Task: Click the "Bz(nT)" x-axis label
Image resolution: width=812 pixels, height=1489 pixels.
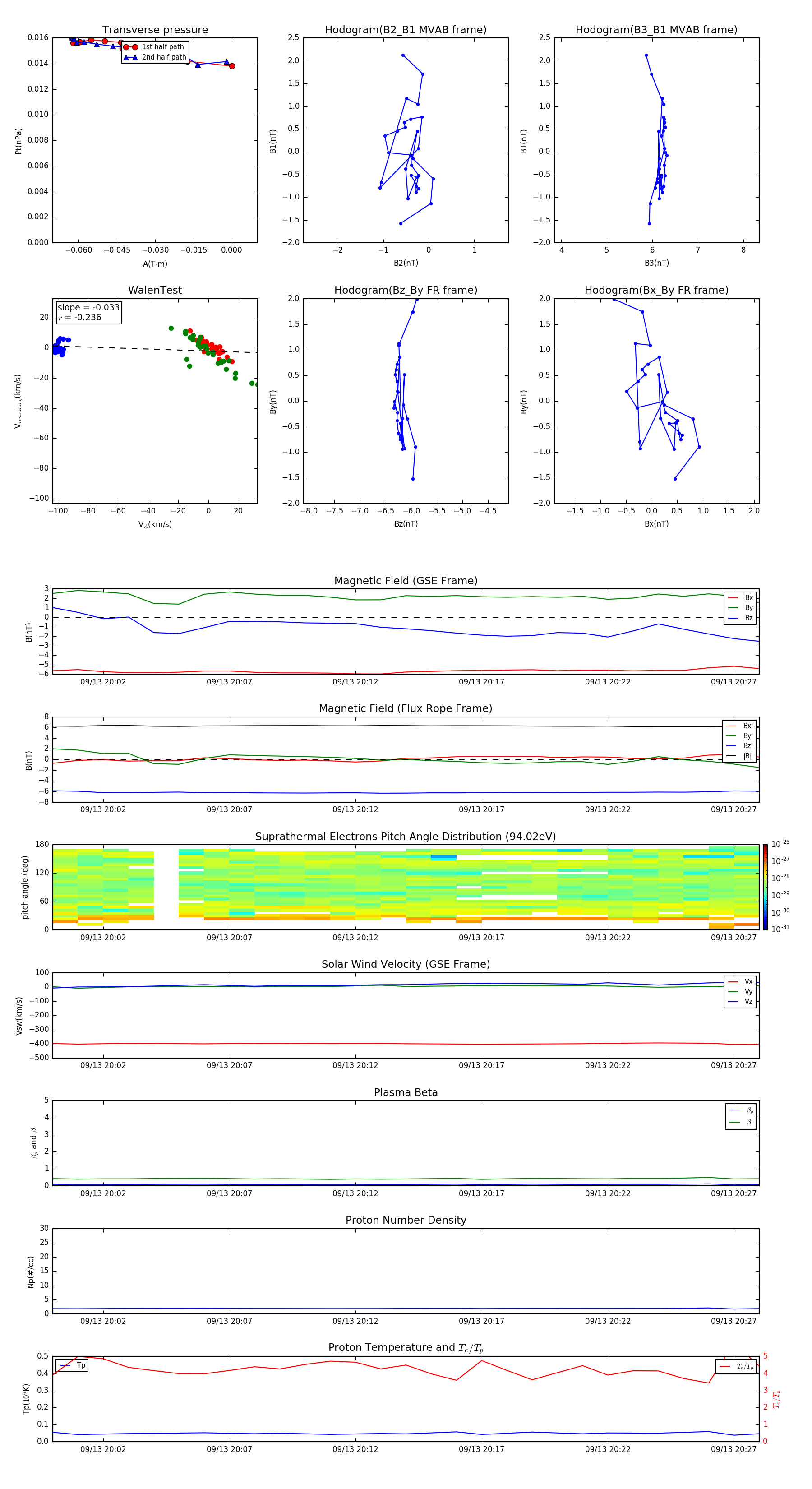Action: click(406, 524)
